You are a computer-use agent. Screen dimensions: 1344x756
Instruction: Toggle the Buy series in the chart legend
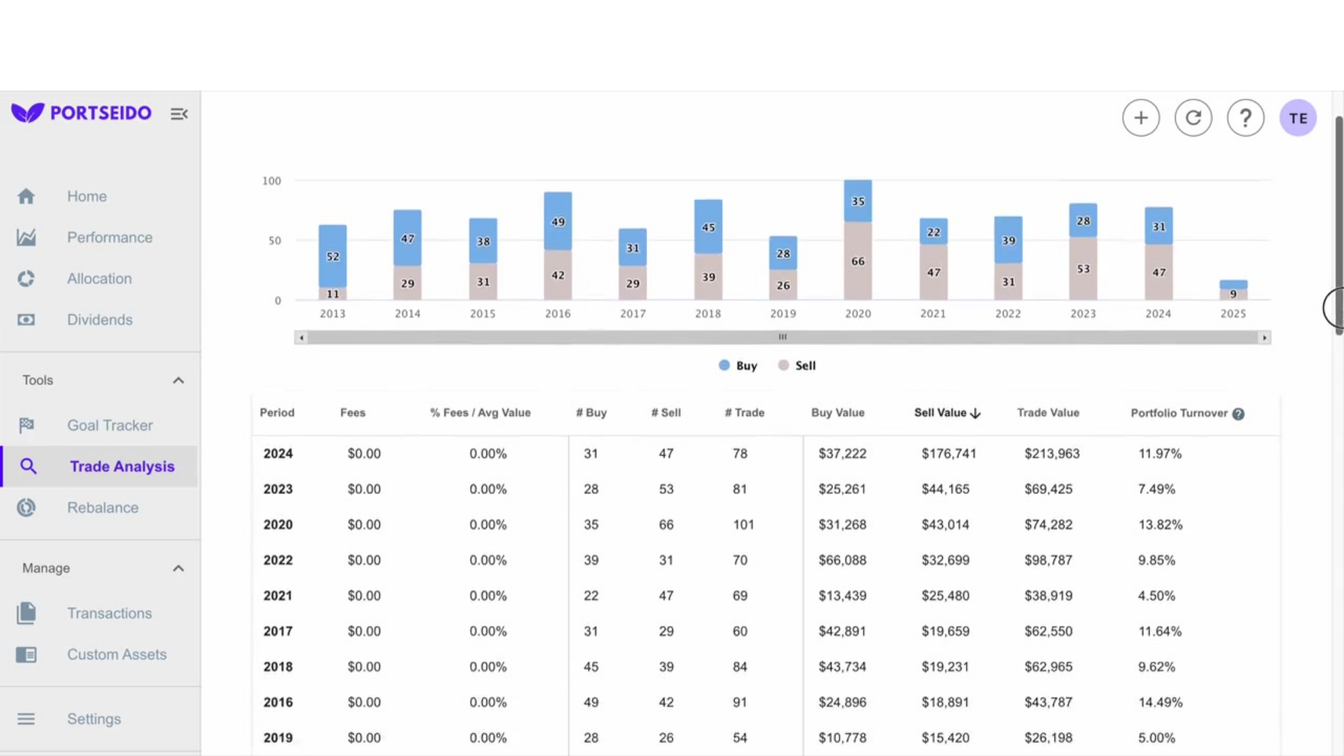point(737,365)
